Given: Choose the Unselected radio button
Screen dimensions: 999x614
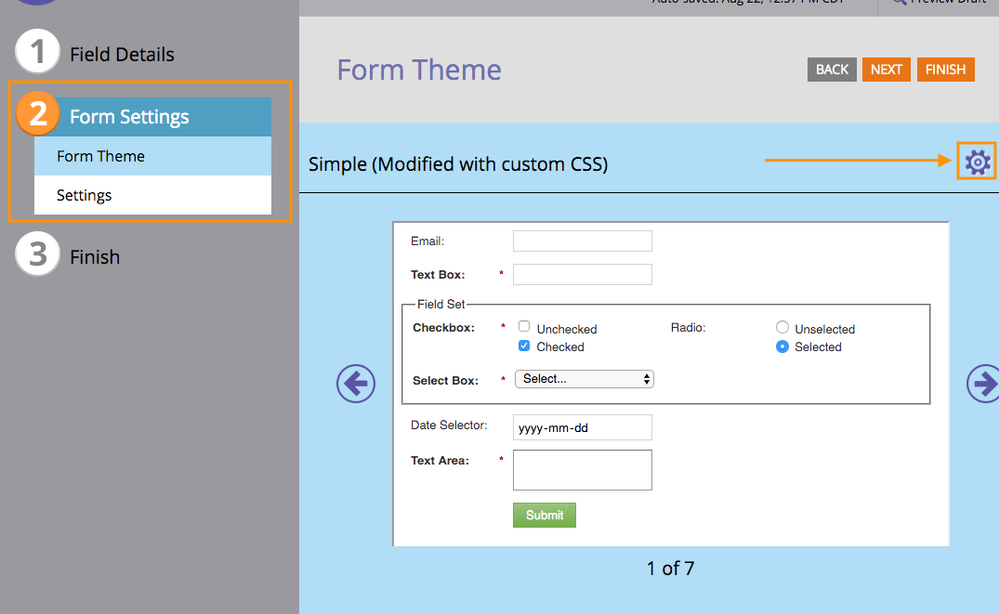Looking at the screenshot, I should (783, 327).
